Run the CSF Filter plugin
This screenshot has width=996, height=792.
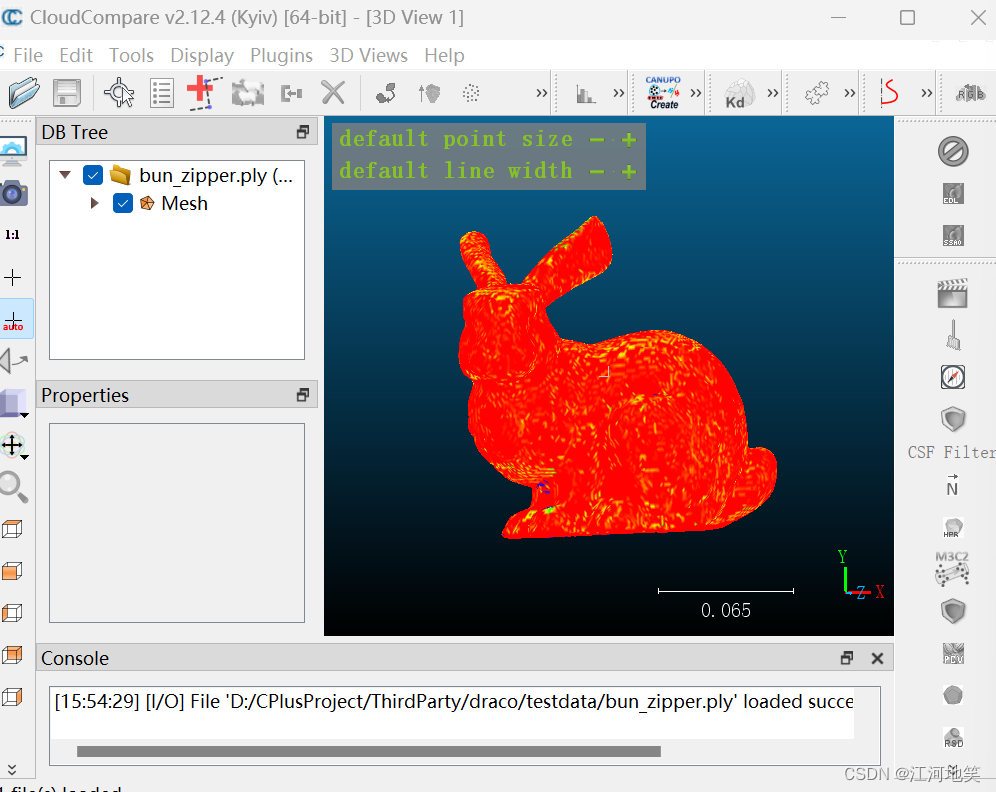coord(952,452)
